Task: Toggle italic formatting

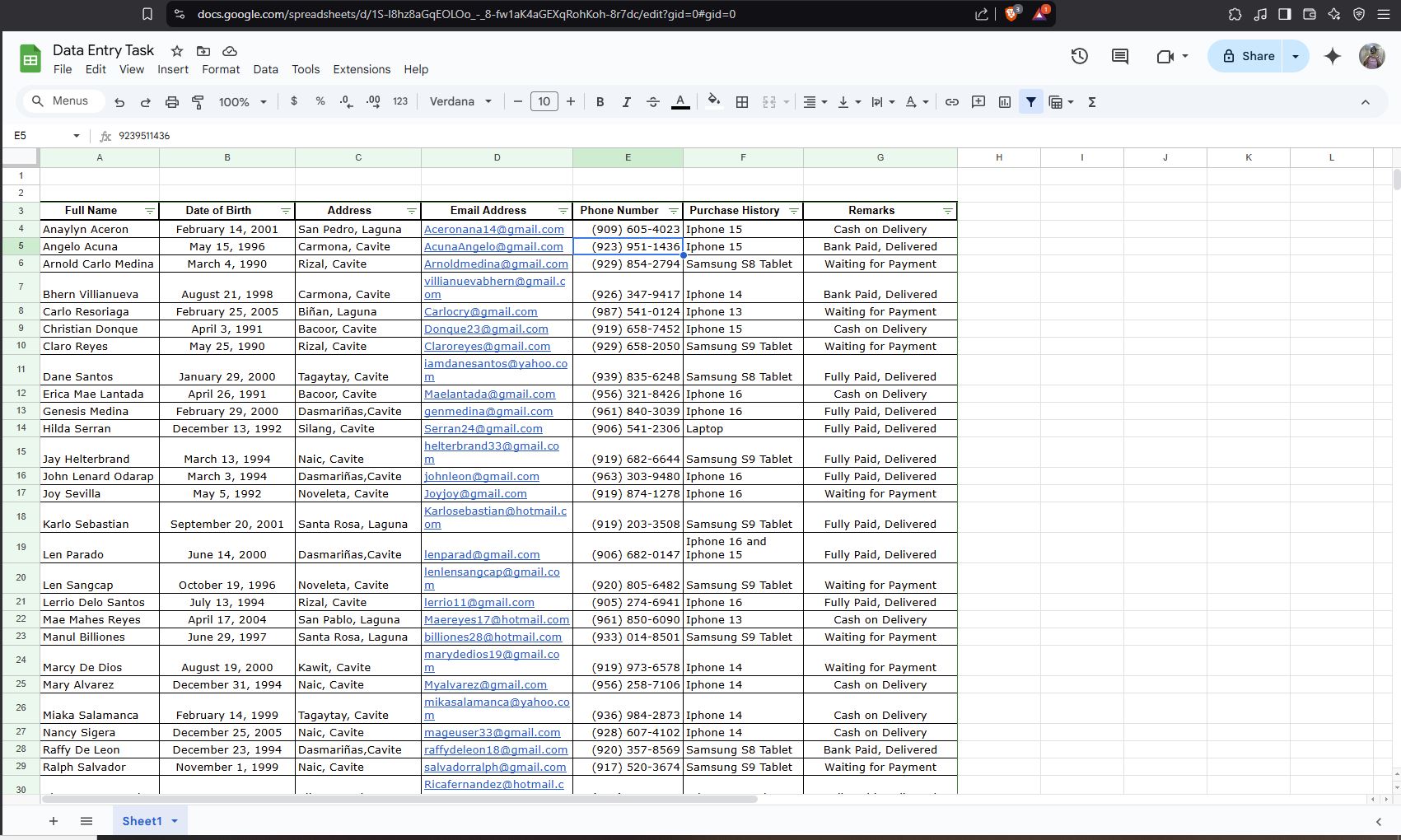Action: pyautogui.click(x=626, y=102)
